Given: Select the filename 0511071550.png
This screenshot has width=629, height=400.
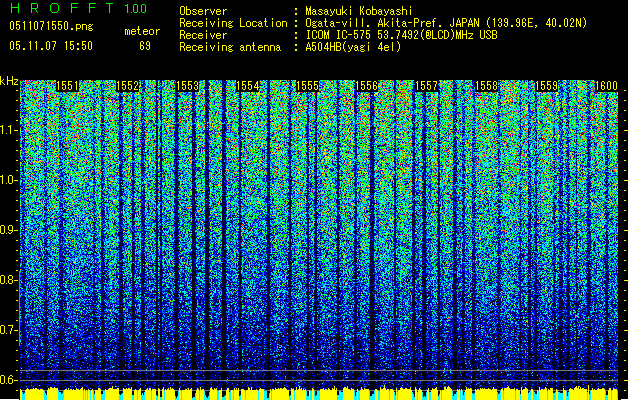Looking at the screenshot, I should tap(51, 26).
